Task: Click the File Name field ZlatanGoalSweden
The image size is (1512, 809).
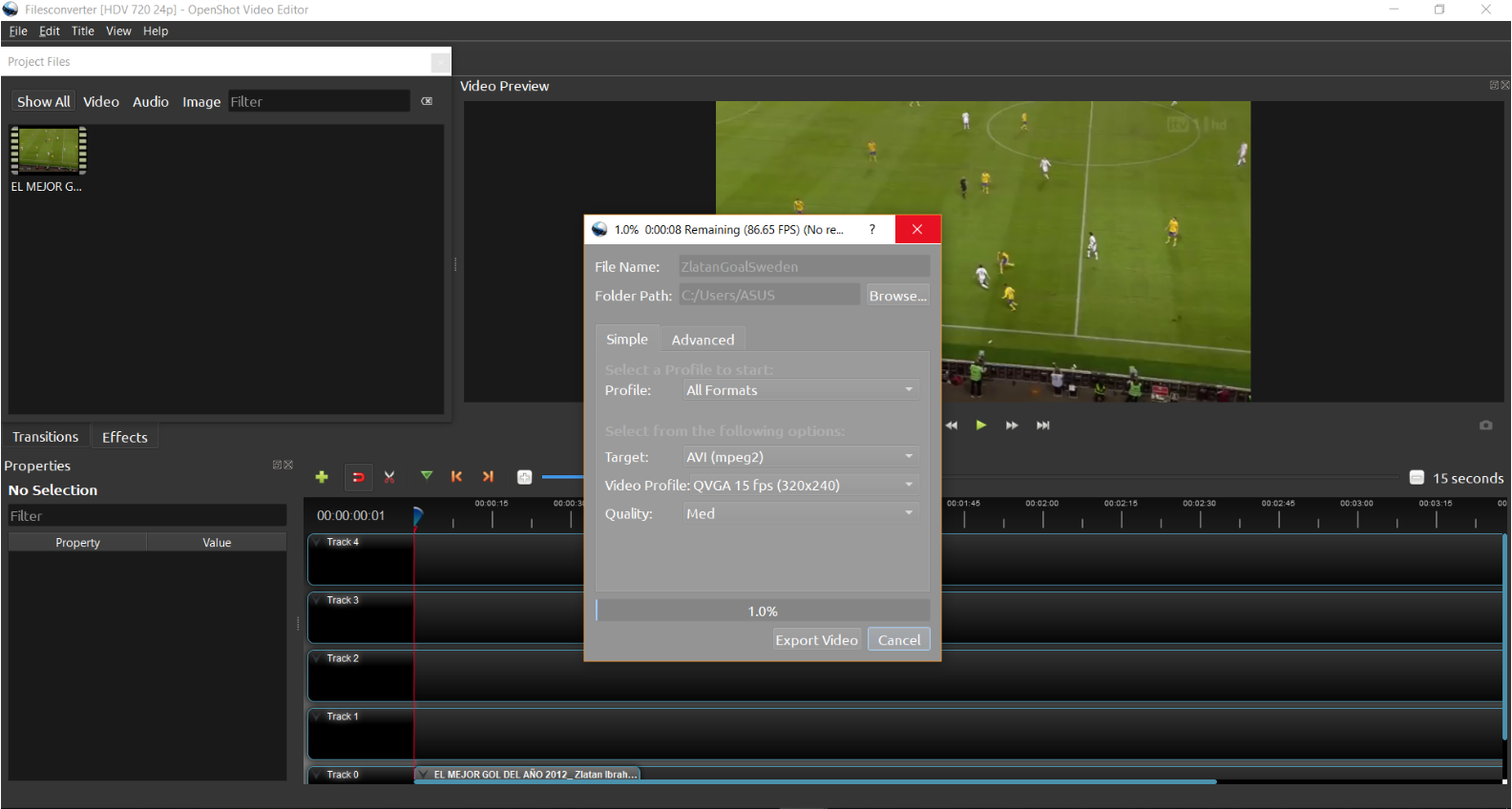Action: pos(804,267)
